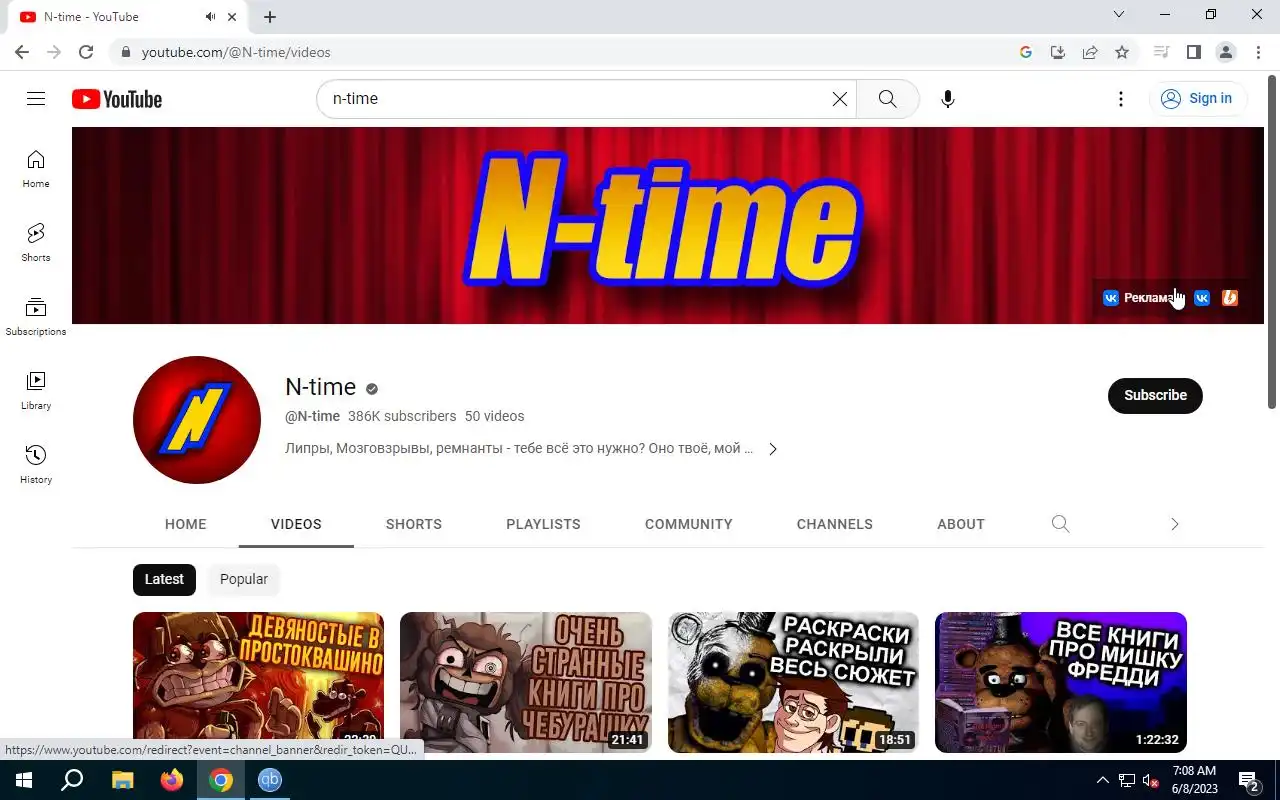1280x800 pixels.
Task: Show hidden system tray icons
Action: [x=1103, y=780]
